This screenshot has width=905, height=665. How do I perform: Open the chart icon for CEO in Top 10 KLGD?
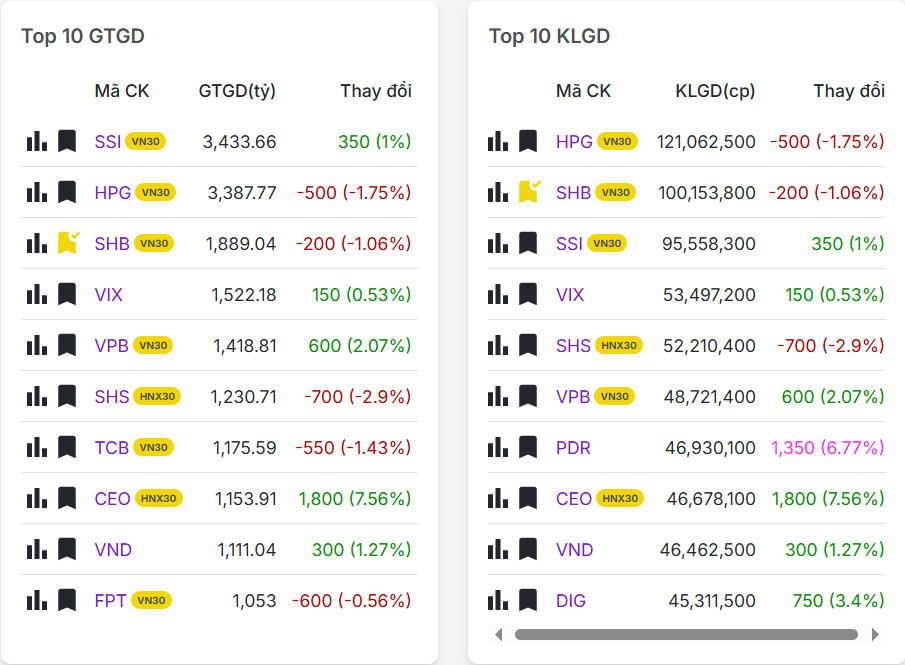pos(498,498)
